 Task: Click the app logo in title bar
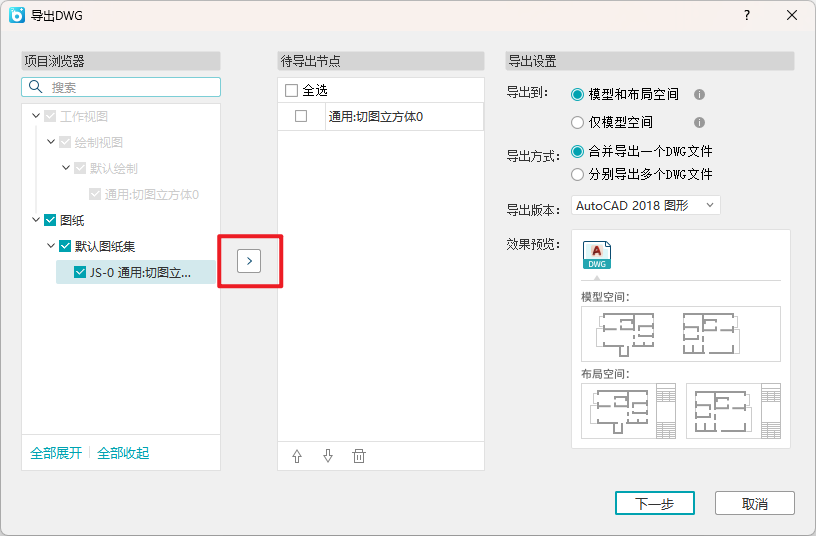[17, 15]
